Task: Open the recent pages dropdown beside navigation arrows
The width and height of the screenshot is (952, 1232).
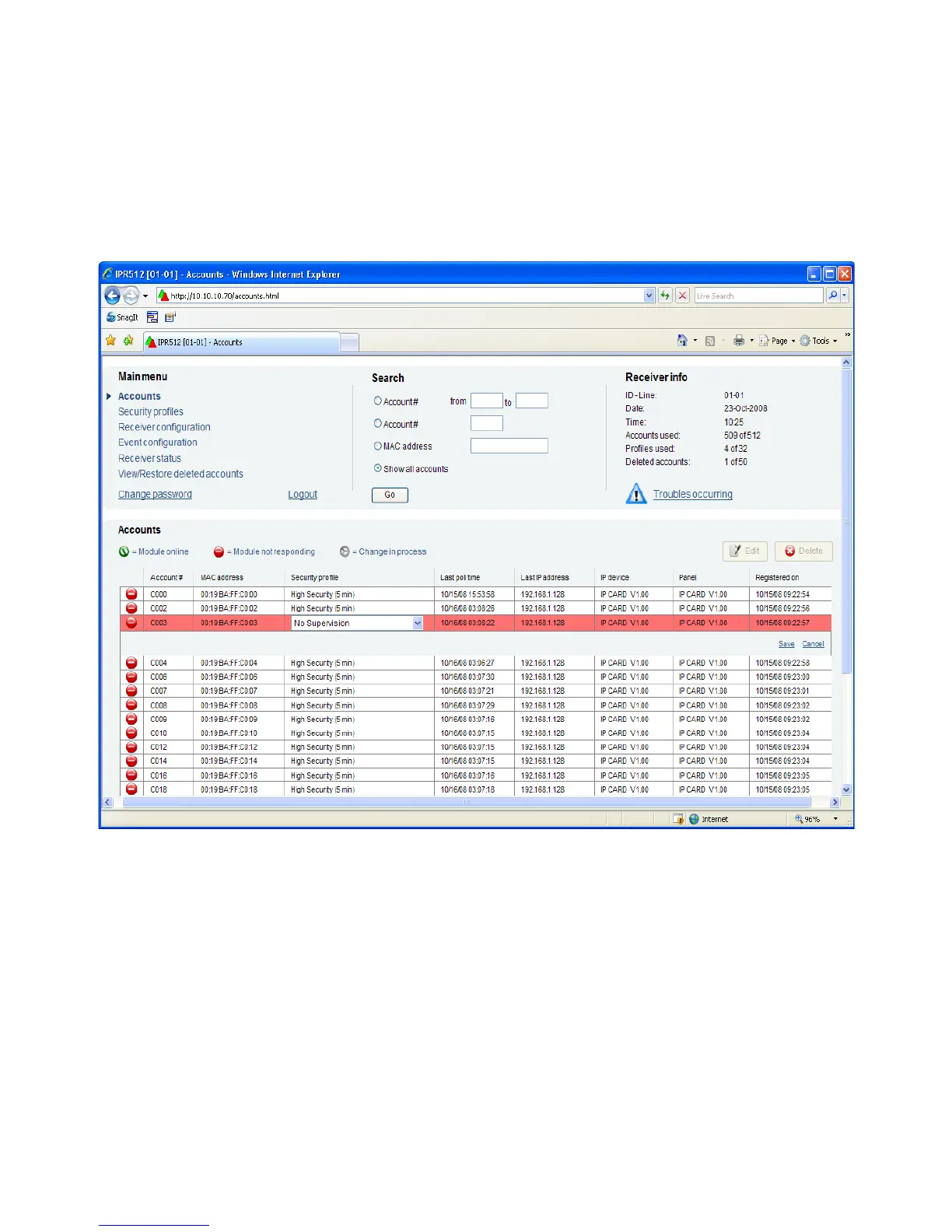Action: pyautogui.click(x=145, y=296)
